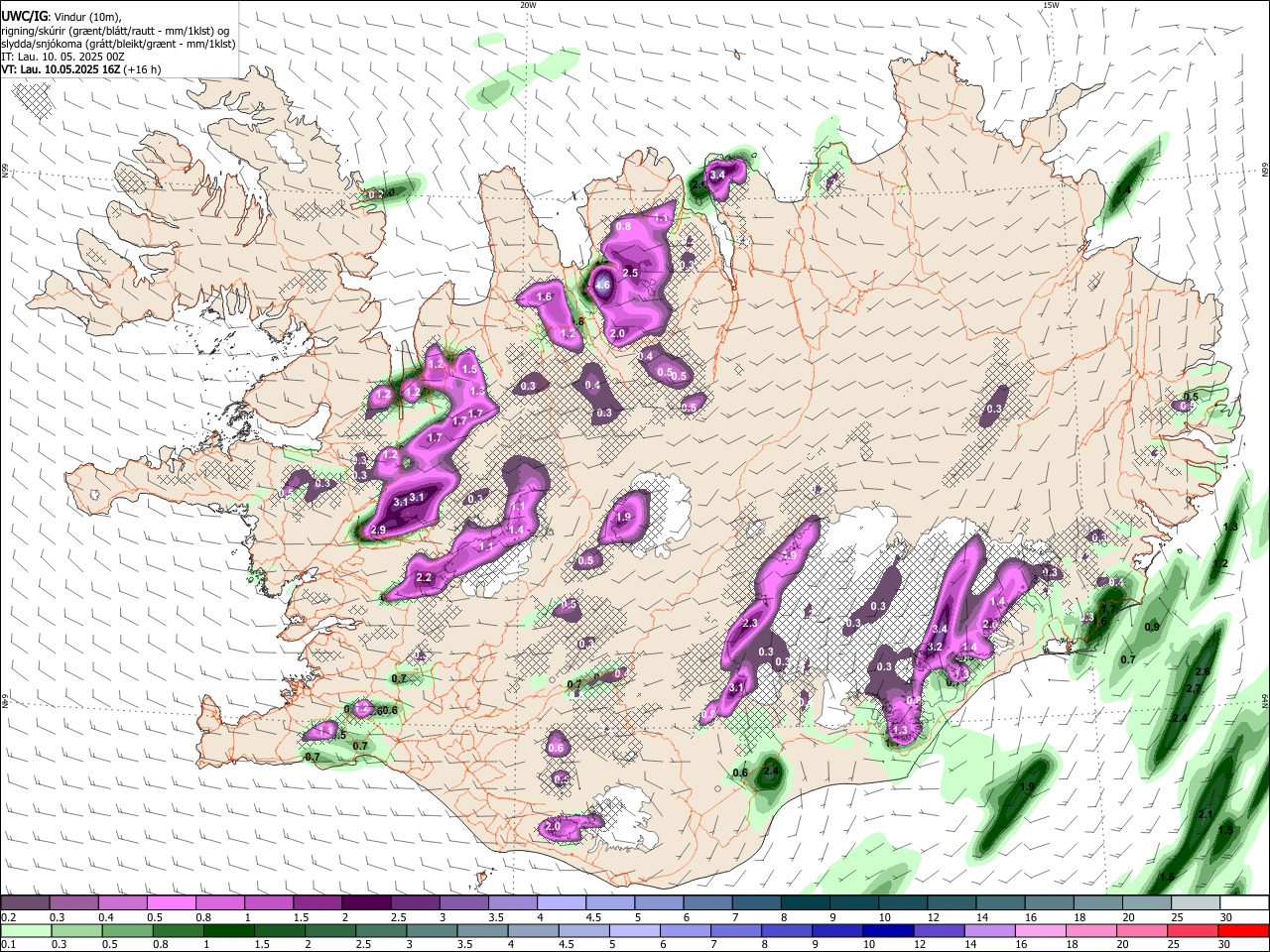Click the UWC/IG title in the header

(25, 17)
